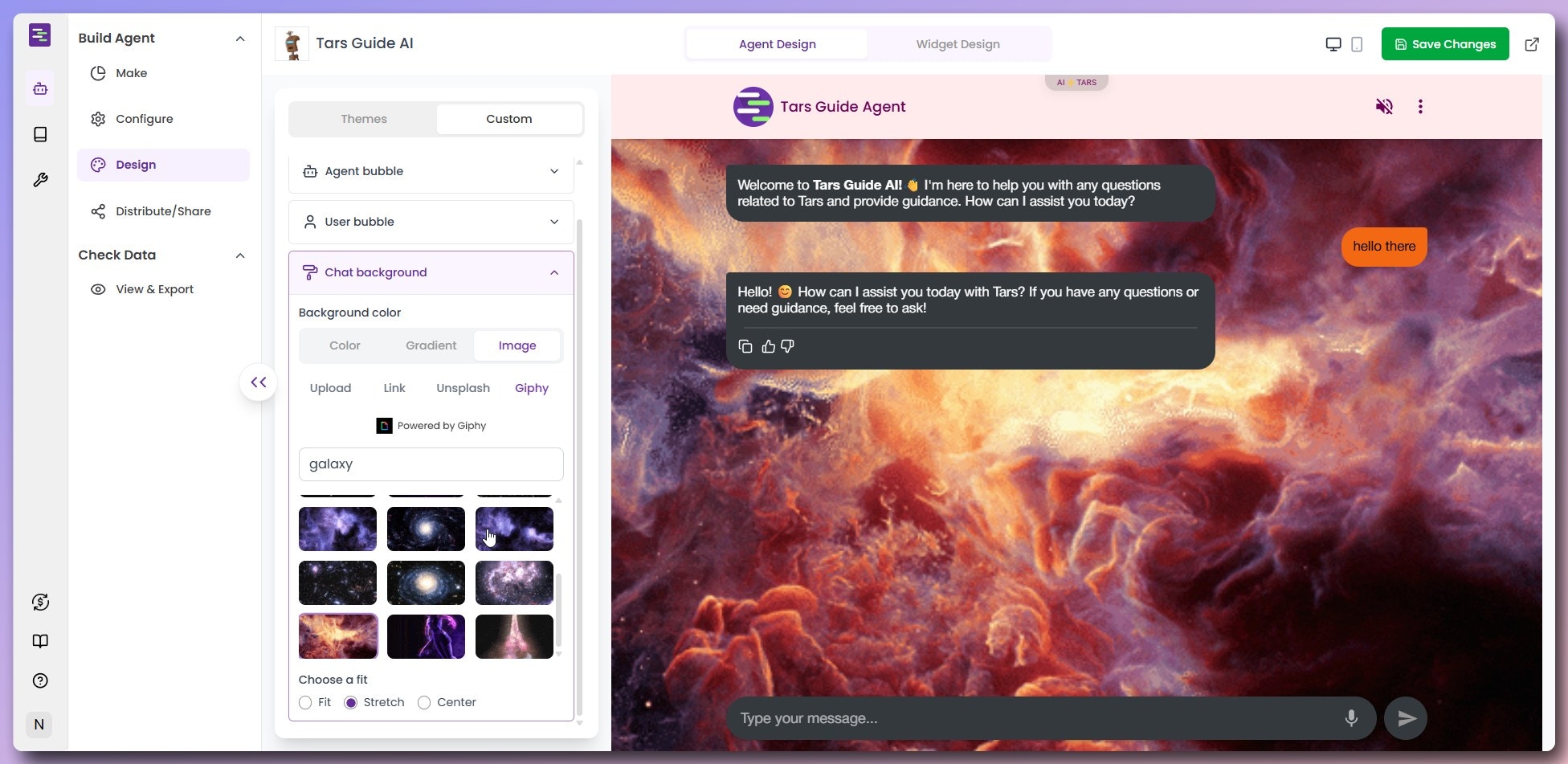Send a message with the send arrow
This screenshot has width=1568, height=764.
1405,717
